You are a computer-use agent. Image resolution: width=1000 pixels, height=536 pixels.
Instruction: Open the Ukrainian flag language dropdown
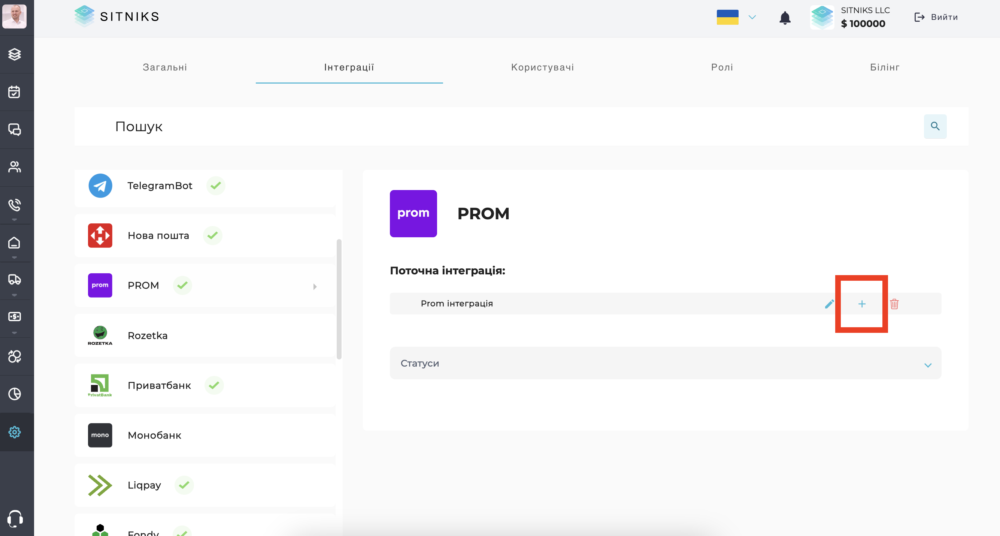[736, 17]
